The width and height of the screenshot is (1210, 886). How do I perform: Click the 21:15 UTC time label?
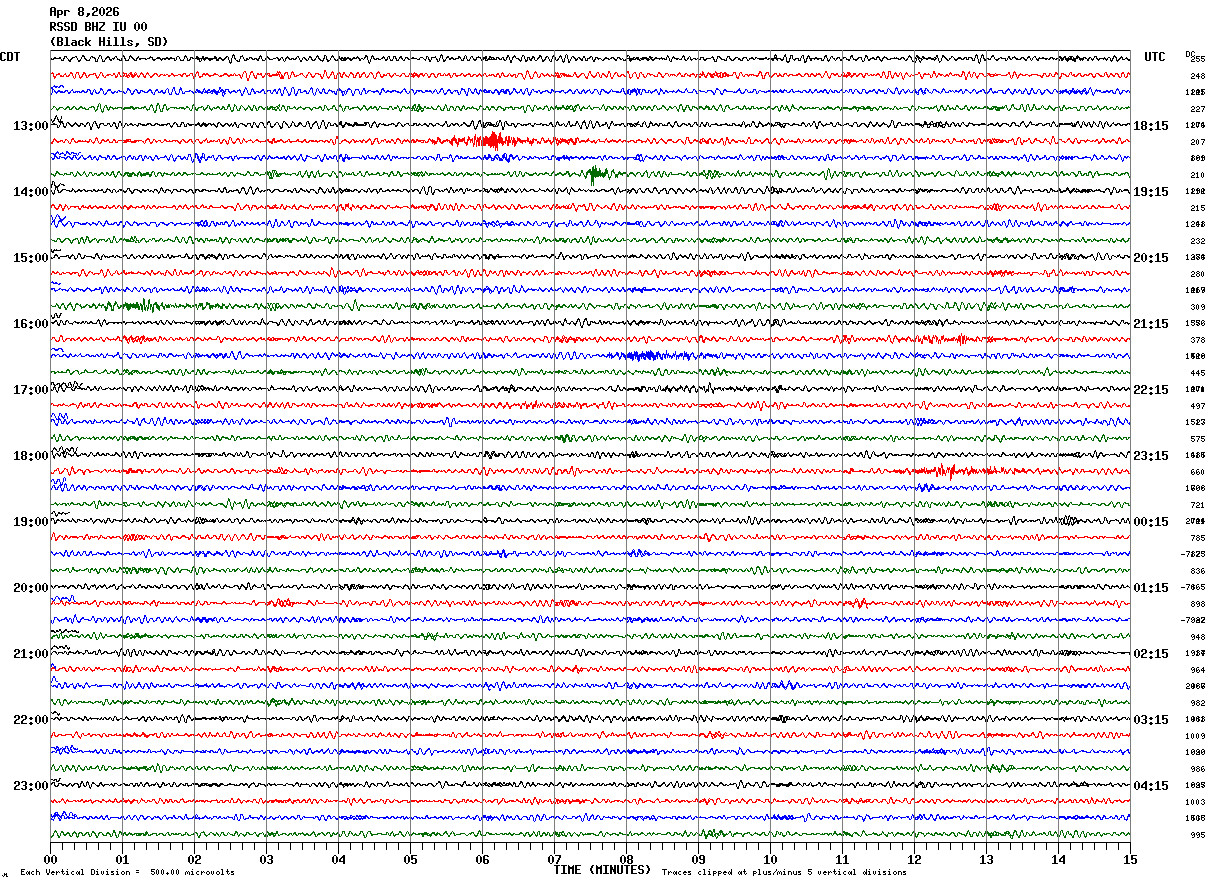1151,324
